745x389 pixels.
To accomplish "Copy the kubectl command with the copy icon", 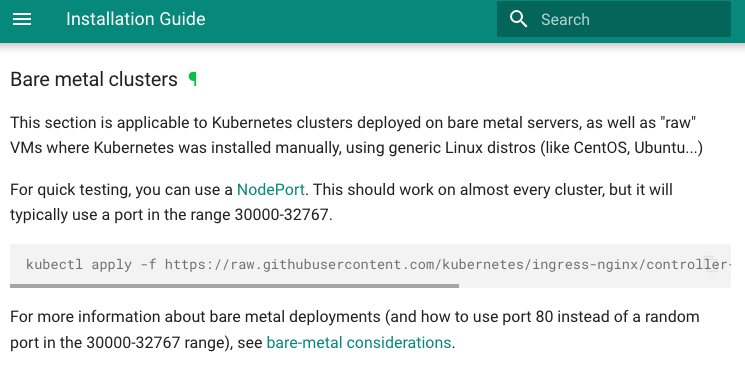I will click(710, 264).
